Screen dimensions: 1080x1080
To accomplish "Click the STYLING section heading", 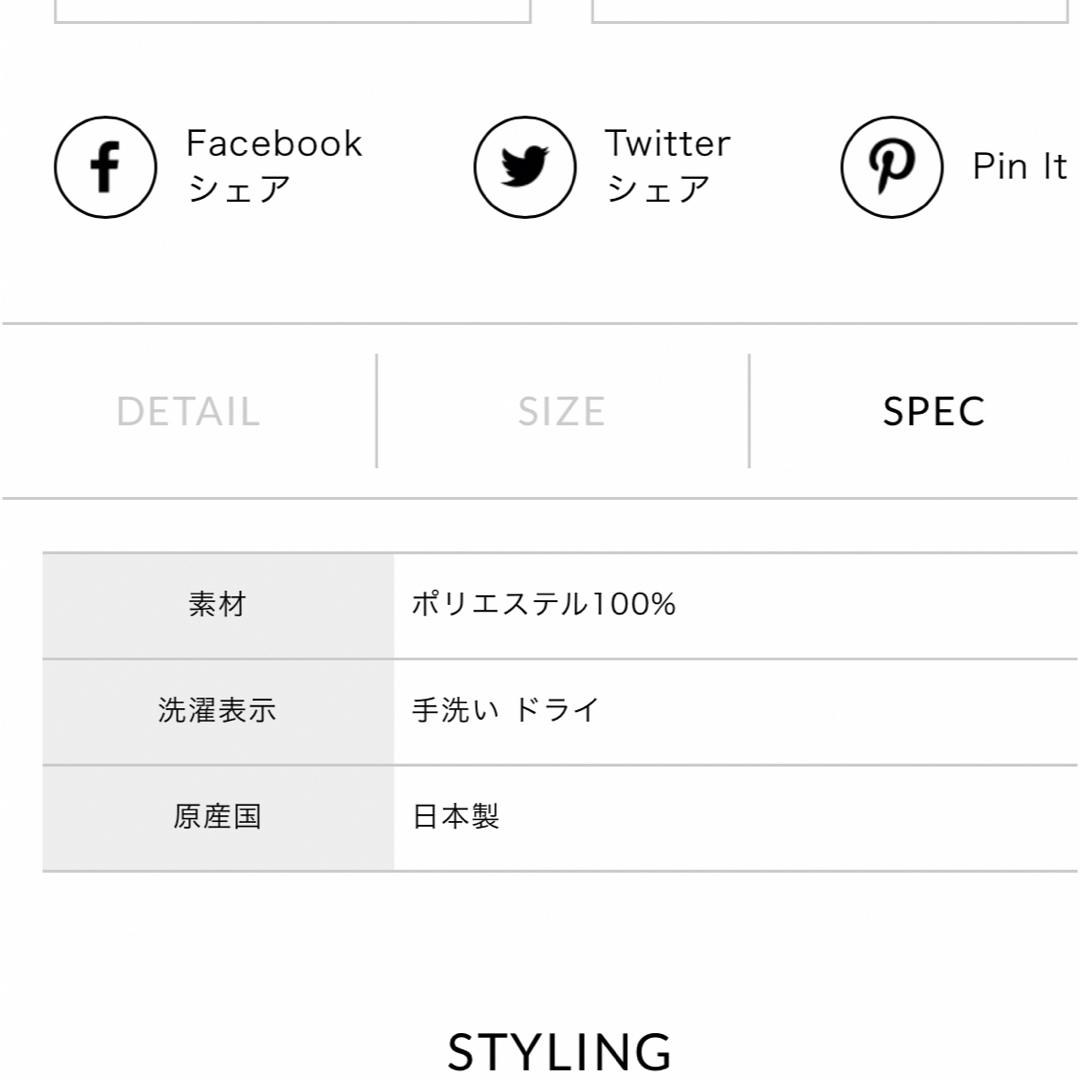I will 559,1052.
